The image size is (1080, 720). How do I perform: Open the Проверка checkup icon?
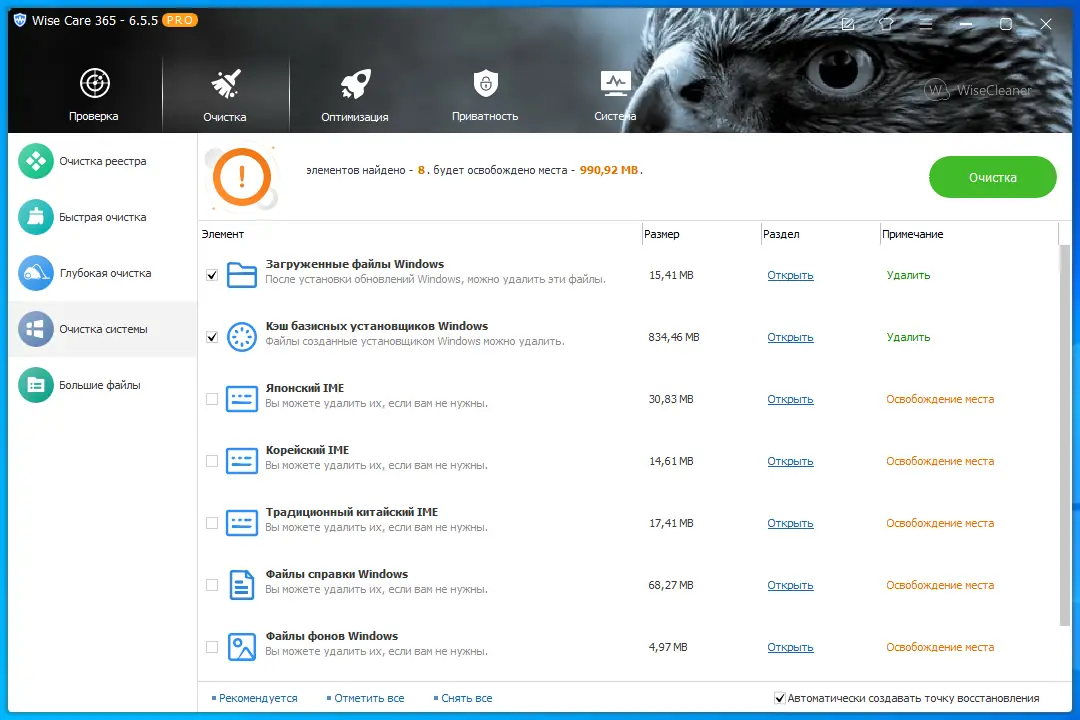click(x=94, y=83)
